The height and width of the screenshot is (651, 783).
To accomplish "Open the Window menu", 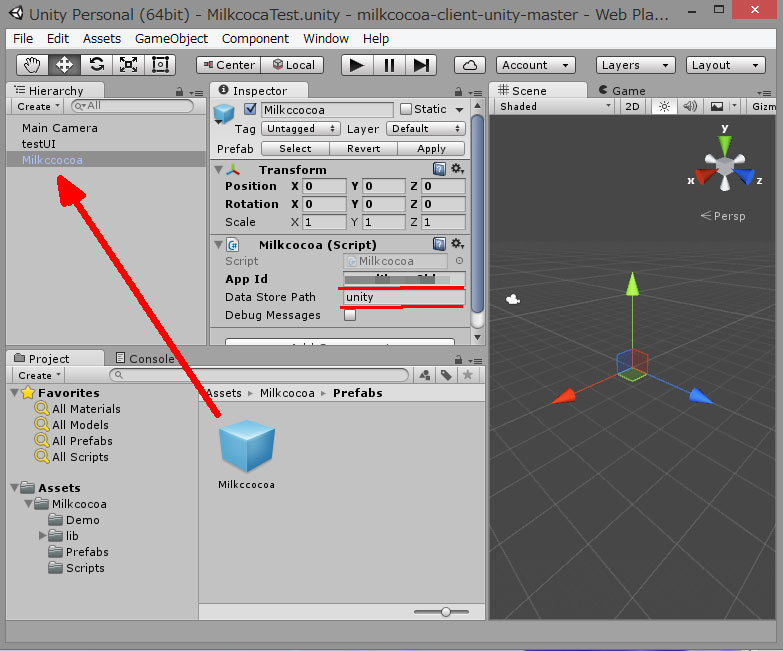I will [326, 38].
